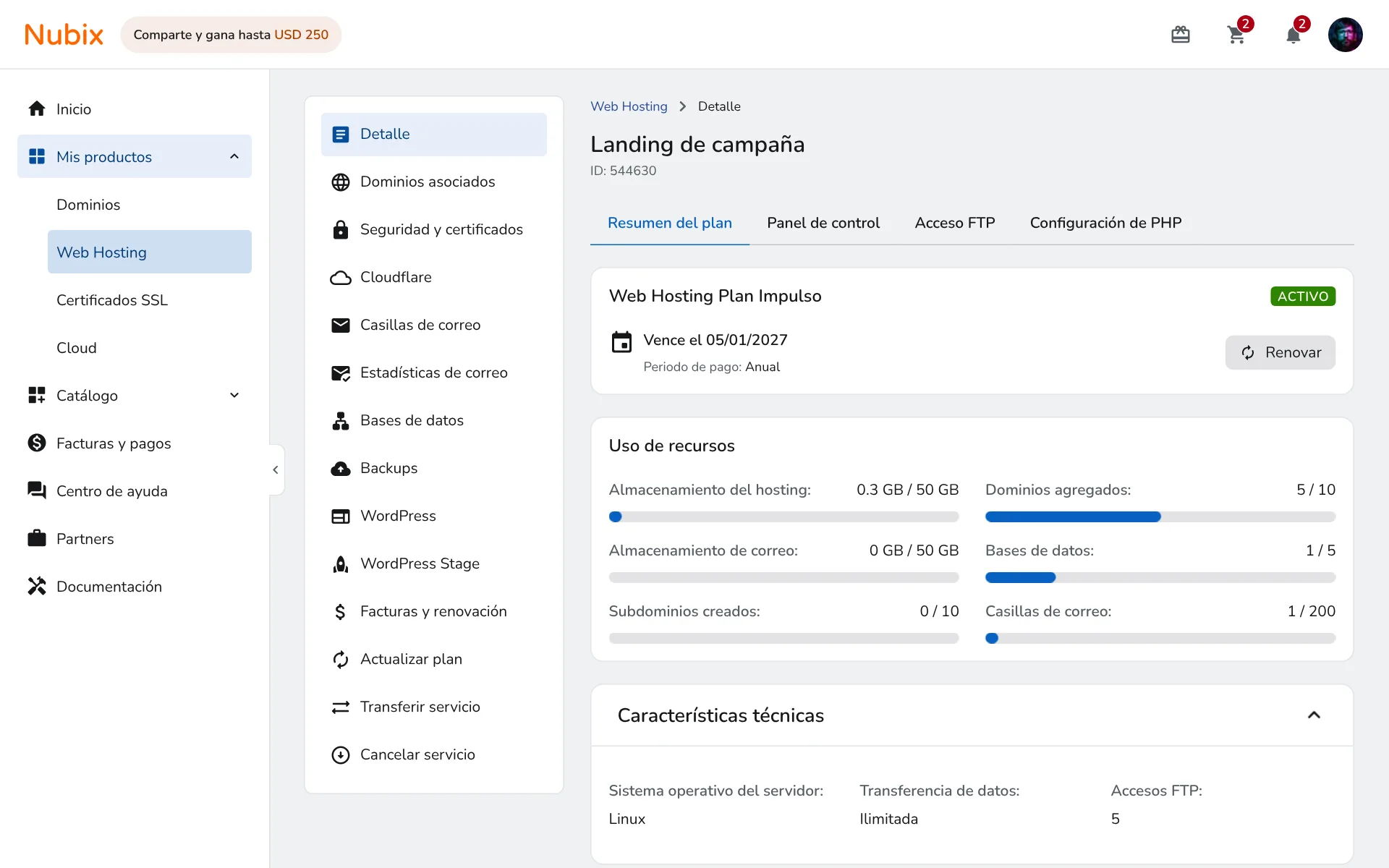Open Certificados SSL in sidebar
Viewport: 1389px width, 868px height.
click(x=150, y=300)
